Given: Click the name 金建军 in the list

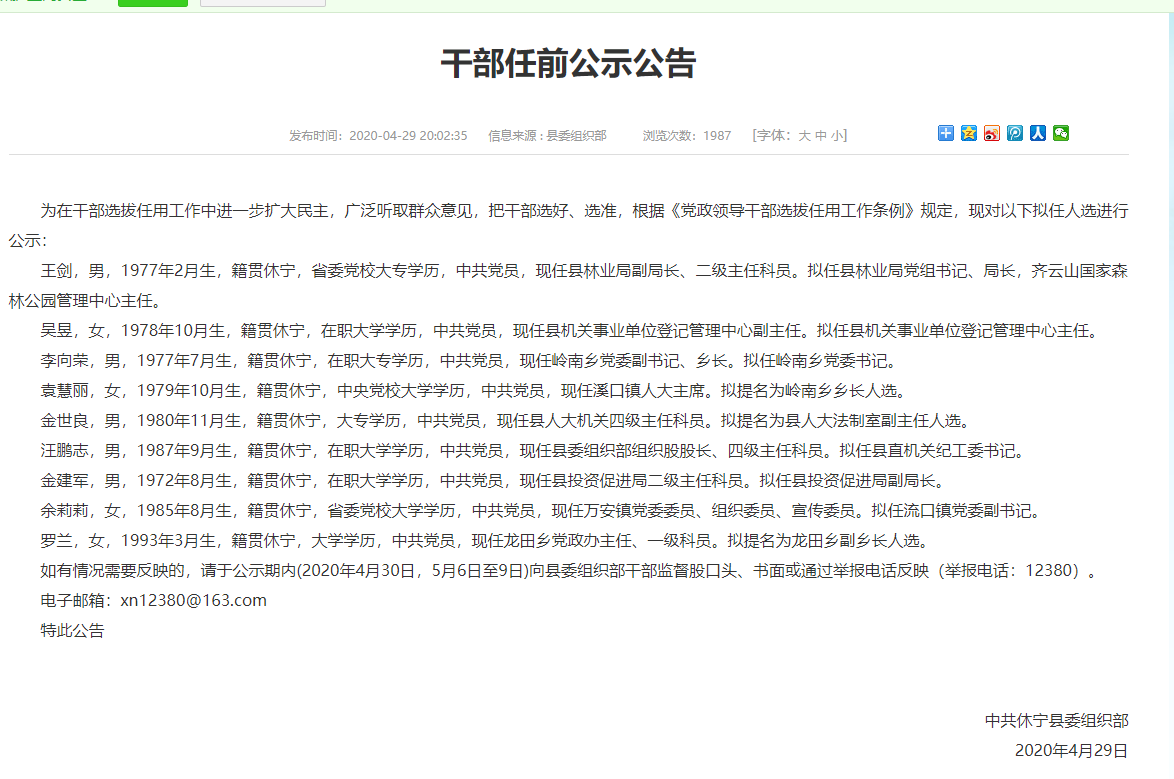Looking at the screenshot, I should (x=64, y=480).
